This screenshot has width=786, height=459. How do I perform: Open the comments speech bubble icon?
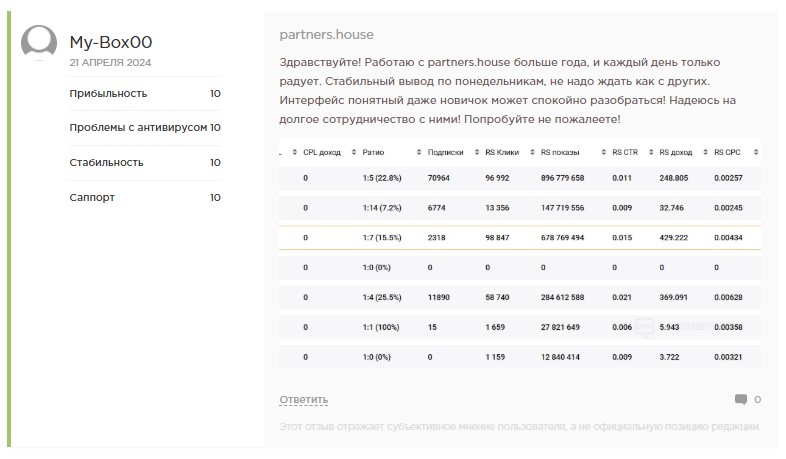tap(741, 399)
